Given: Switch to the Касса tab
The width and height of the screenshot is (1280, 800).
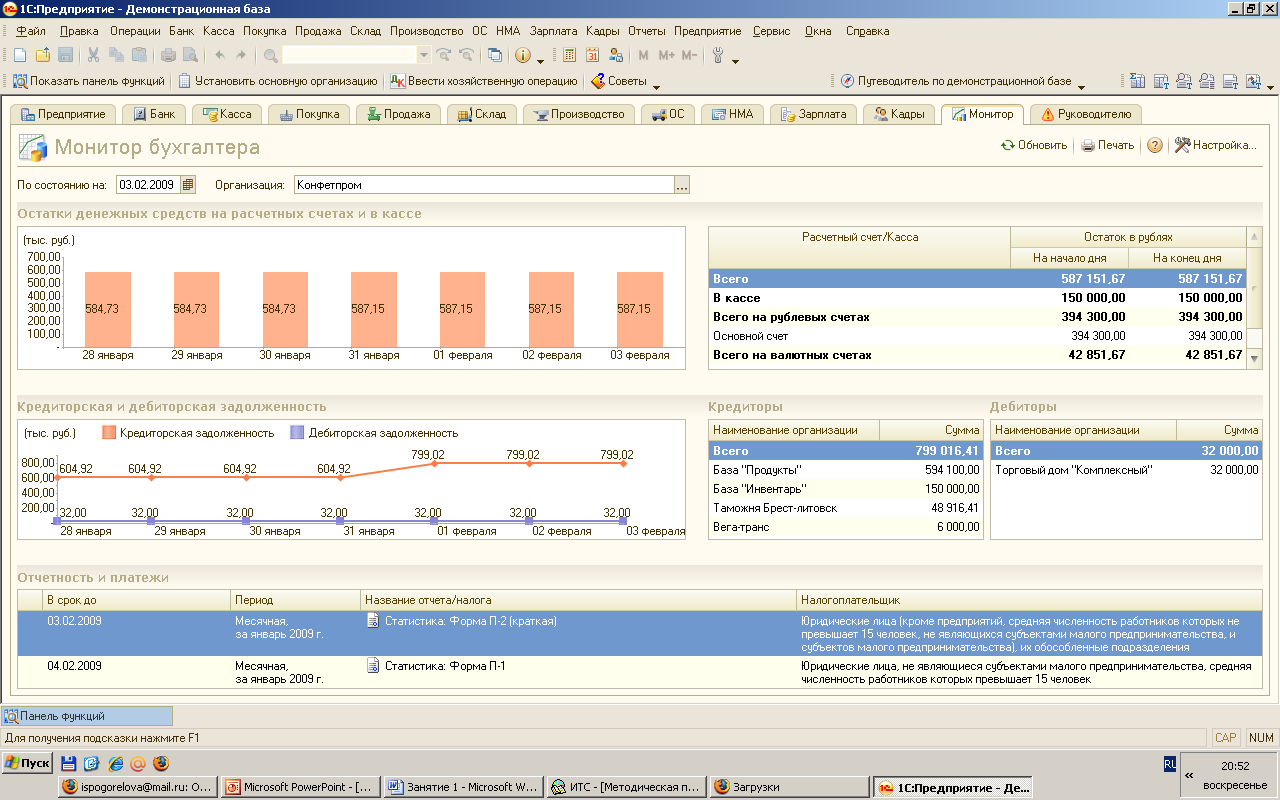Looking at the screenshot, I should [227, 114].
